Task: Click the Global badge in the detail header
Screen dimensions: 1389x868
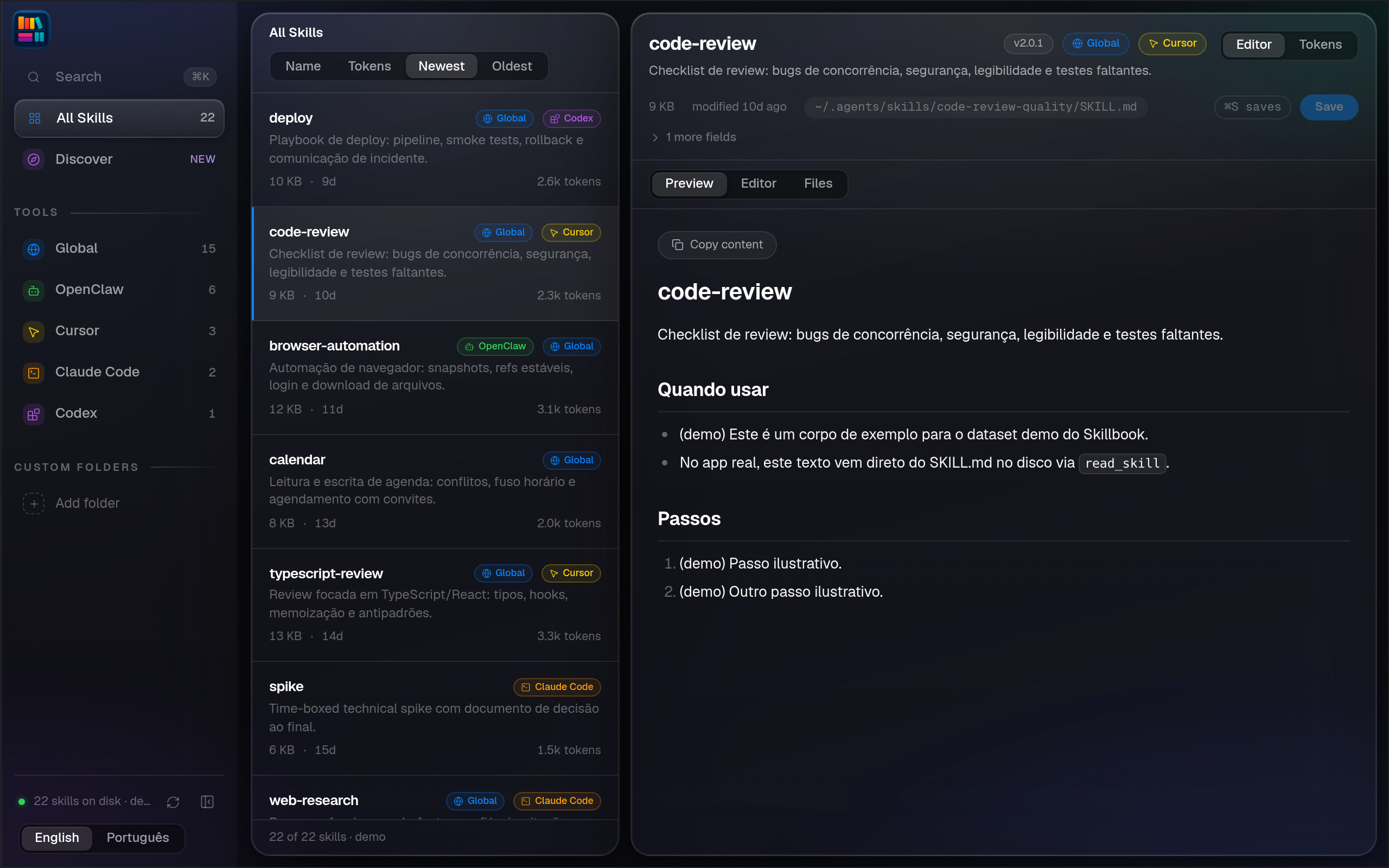Action: click(x=1095, y=43)
